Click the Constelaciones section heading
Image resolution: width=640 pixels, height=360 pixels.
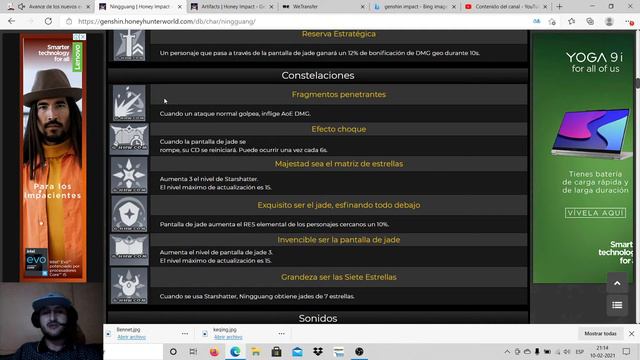(x=318, y=76)
